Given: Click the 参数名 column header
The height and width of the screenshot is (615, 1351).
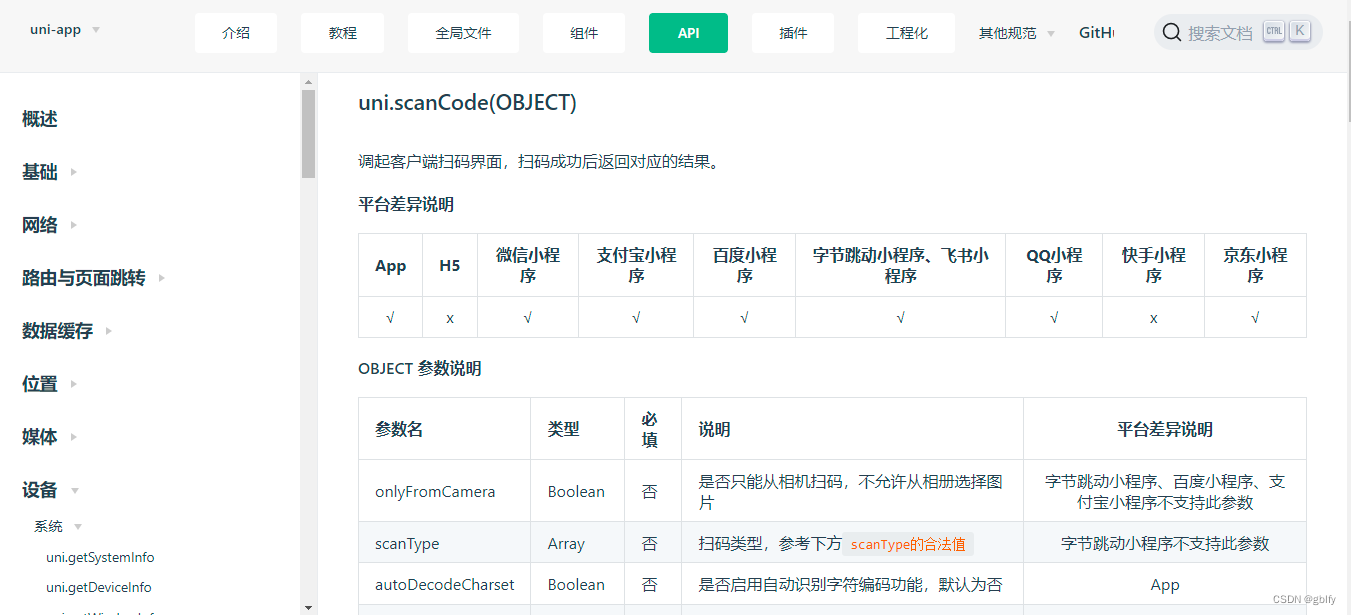Looking at the screenshot, I should (x=444, y=429).
